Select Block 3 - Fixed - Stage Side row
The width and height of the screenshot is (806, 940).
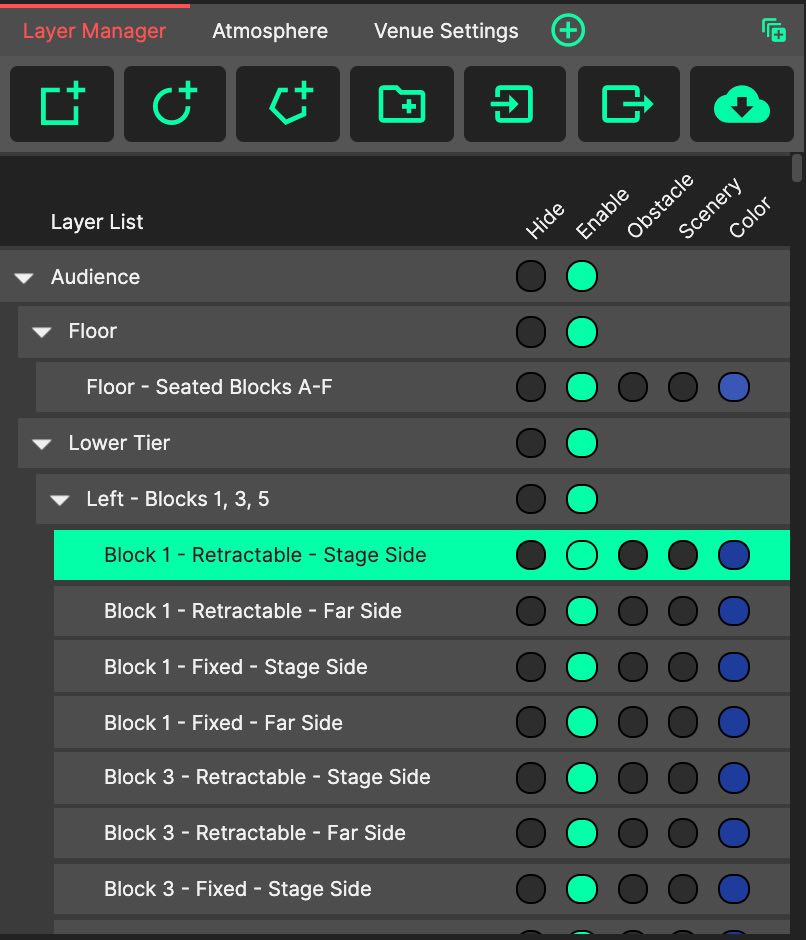pos(422,888)
